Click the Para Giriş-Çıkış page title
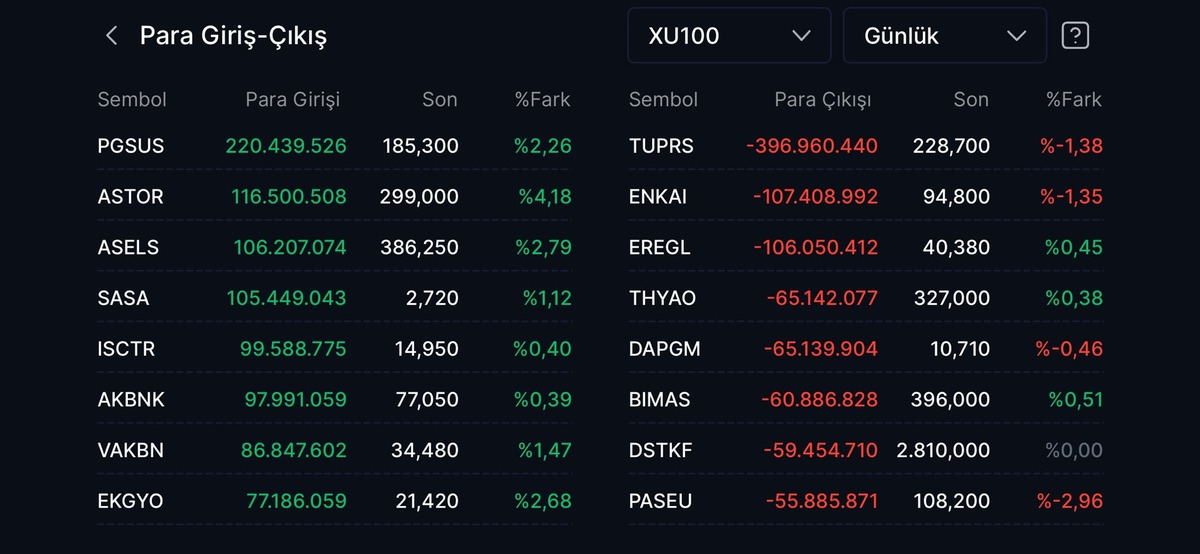The image size is (1200, 554). tap(233, 36)
